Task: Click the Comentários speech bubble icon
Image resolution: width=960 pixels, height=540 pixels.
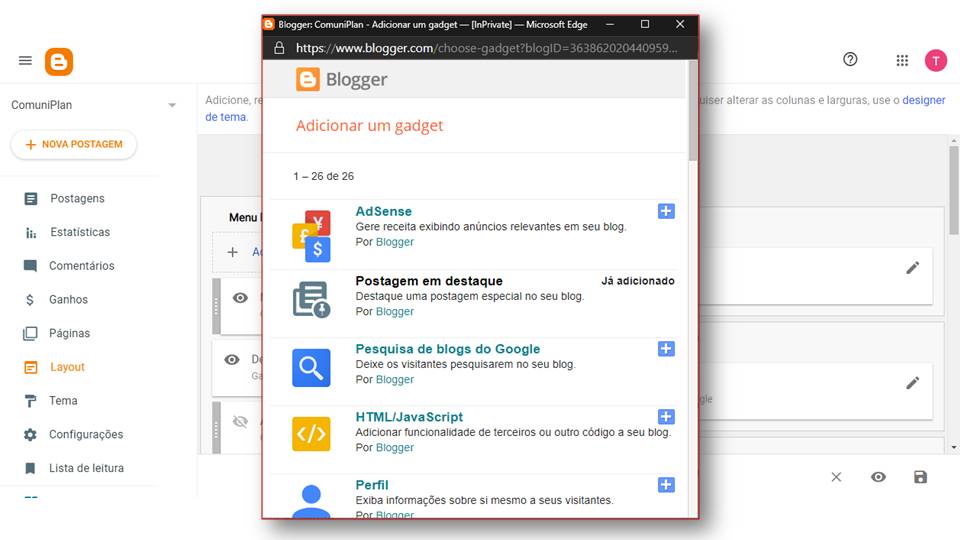Action: (30, 266)
